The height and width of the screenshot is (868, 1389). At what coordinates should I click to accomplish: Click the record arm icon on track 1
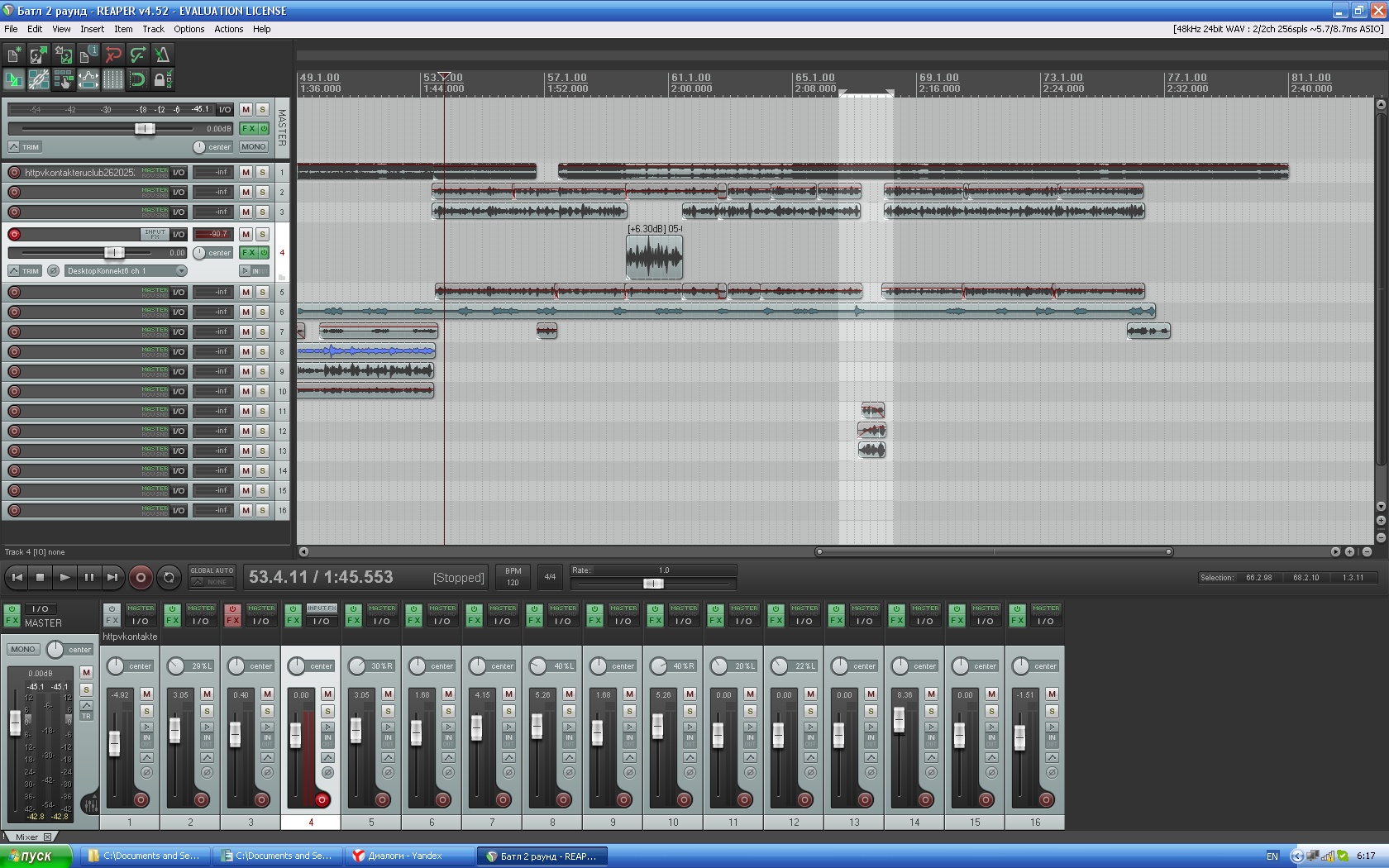(x=14, y=172)
